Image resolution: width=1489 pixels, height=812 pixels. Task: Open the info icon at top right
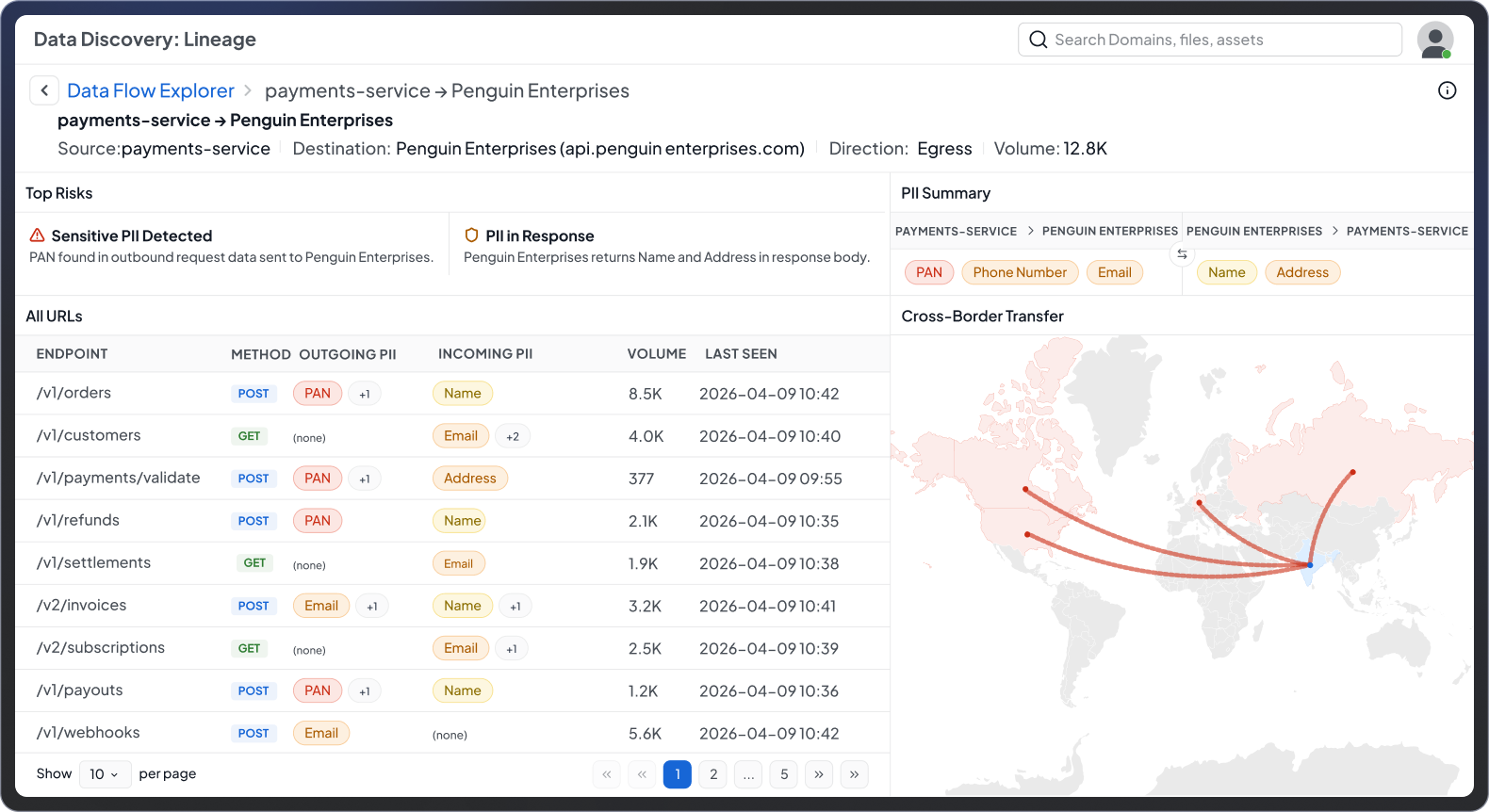tap(1447, 90)
